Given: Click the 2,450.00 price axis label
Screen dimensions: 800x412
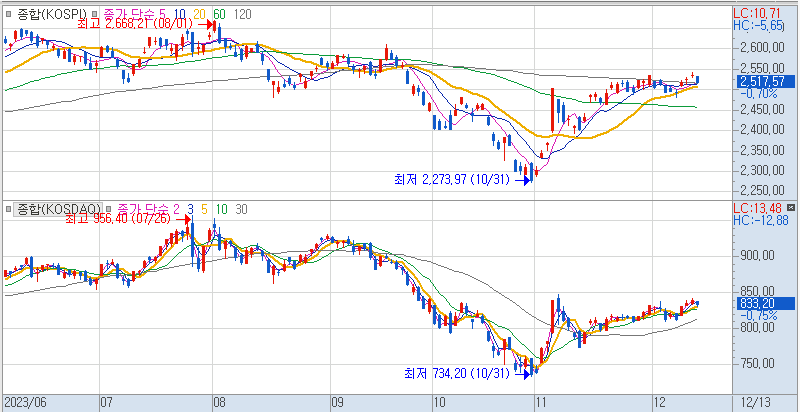Looking at the screenshot, I should point(761,109).
